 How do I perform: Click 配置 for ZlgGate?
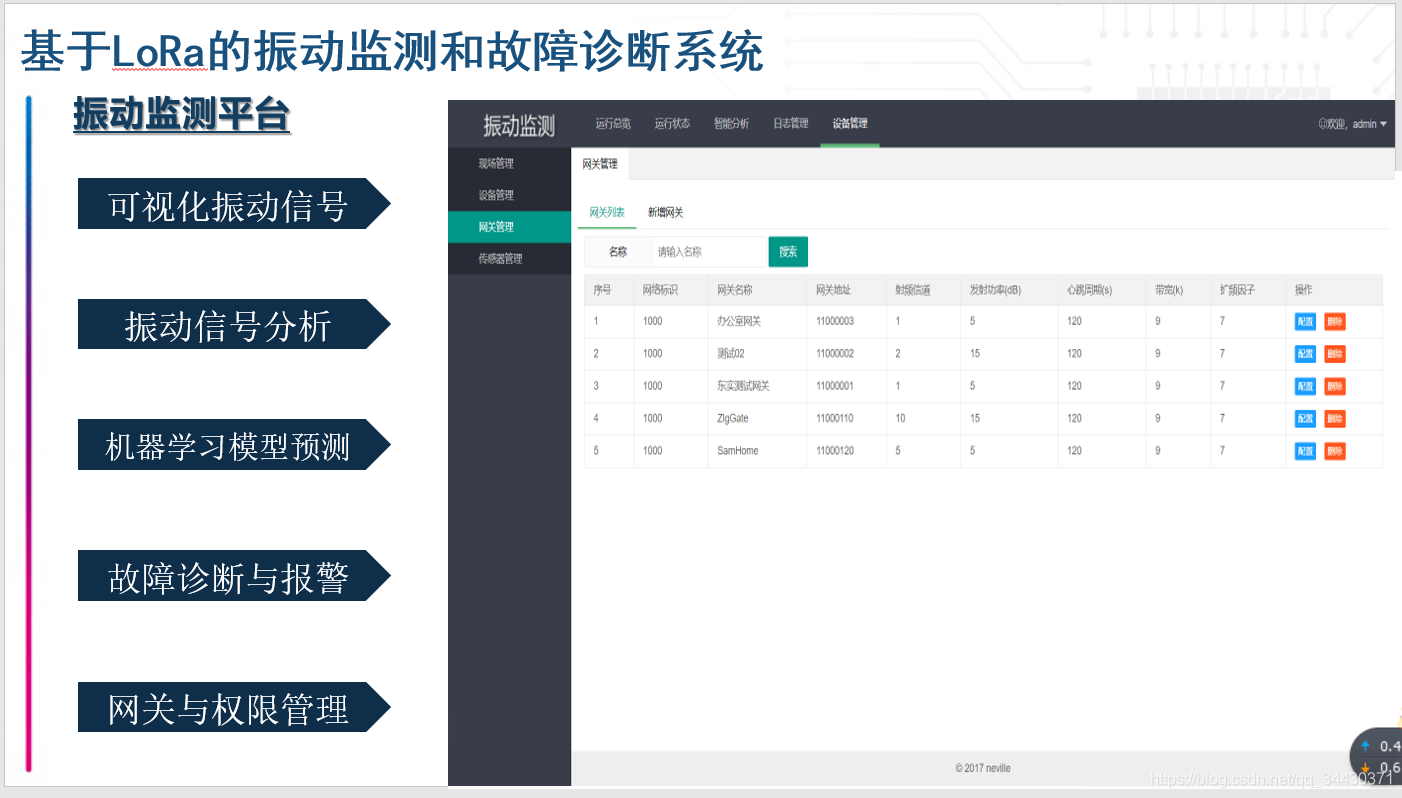pyautogui.click(x=1305, y=419)
